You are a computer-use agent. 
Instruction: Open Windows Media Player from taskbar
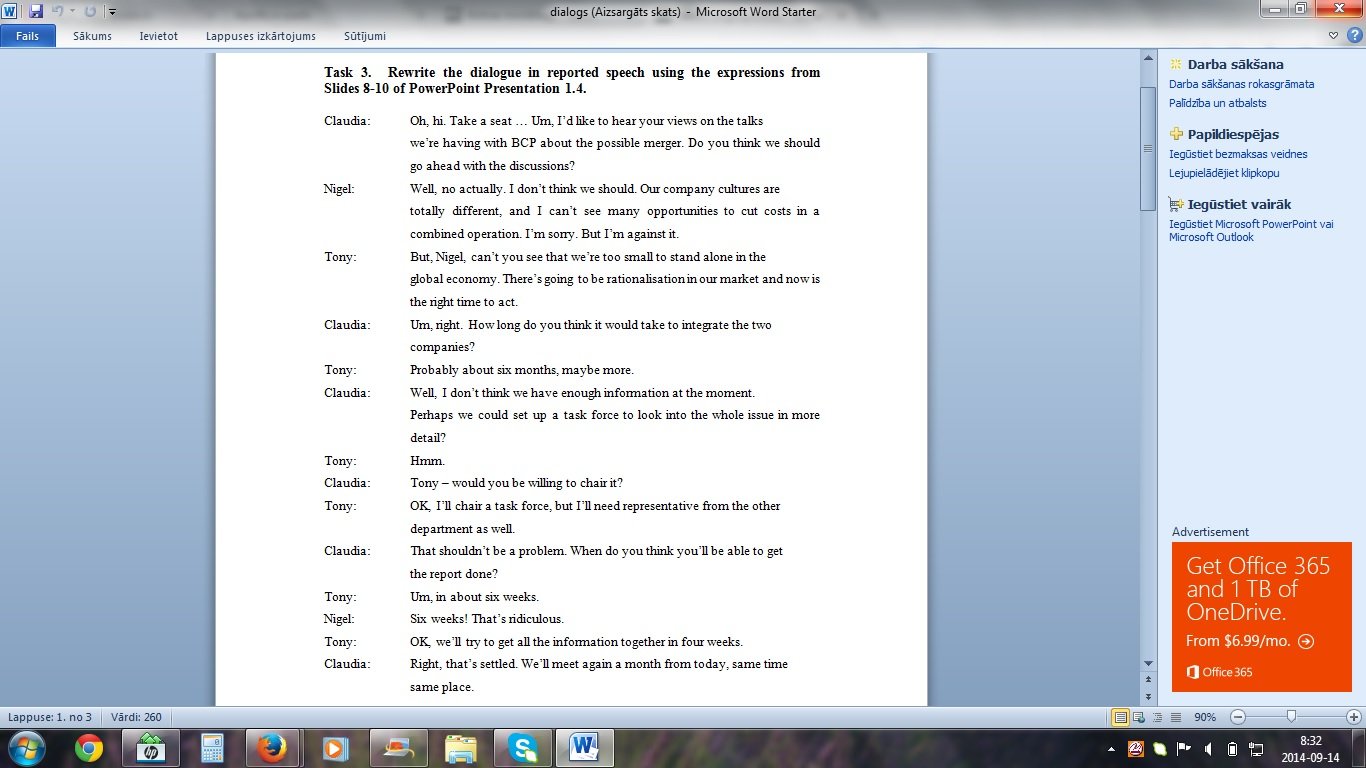click(x=334, y=748)
